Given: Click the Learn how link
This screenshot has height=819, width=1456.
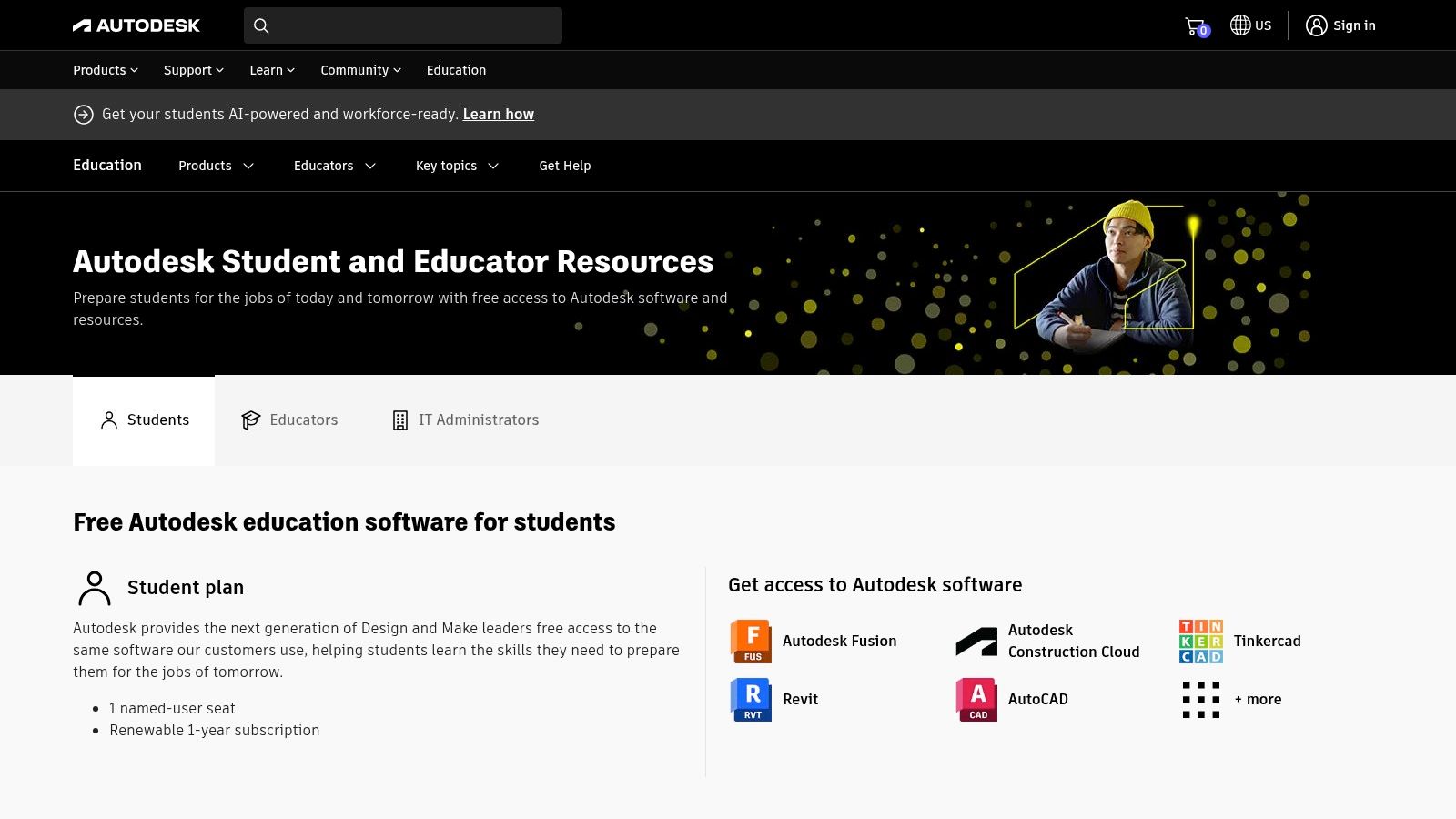Looking at the screenshot, I should click(x=498, y=115).
